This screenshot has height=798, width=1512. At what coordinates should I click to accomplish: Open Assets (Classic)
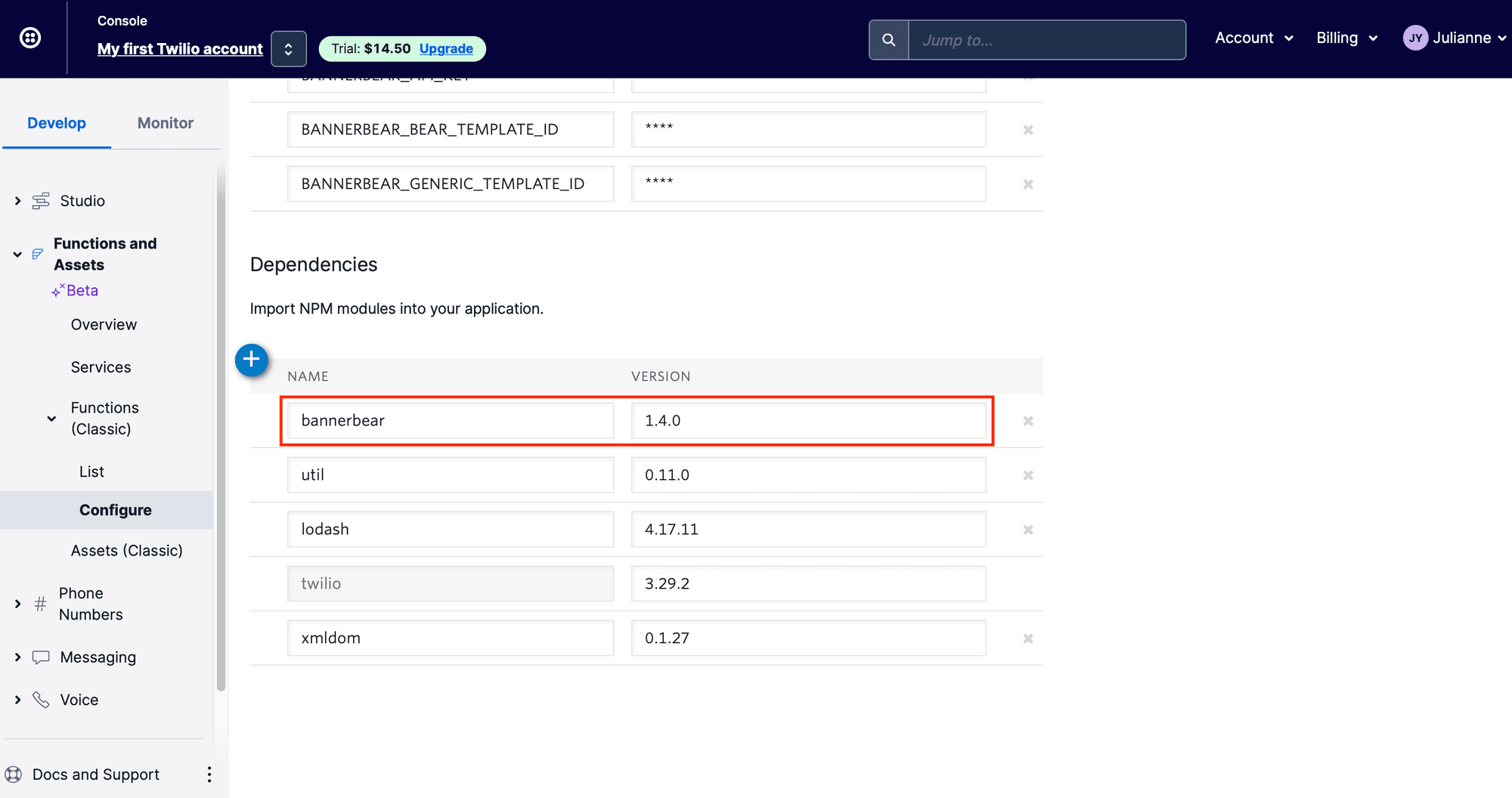(126, 550)
